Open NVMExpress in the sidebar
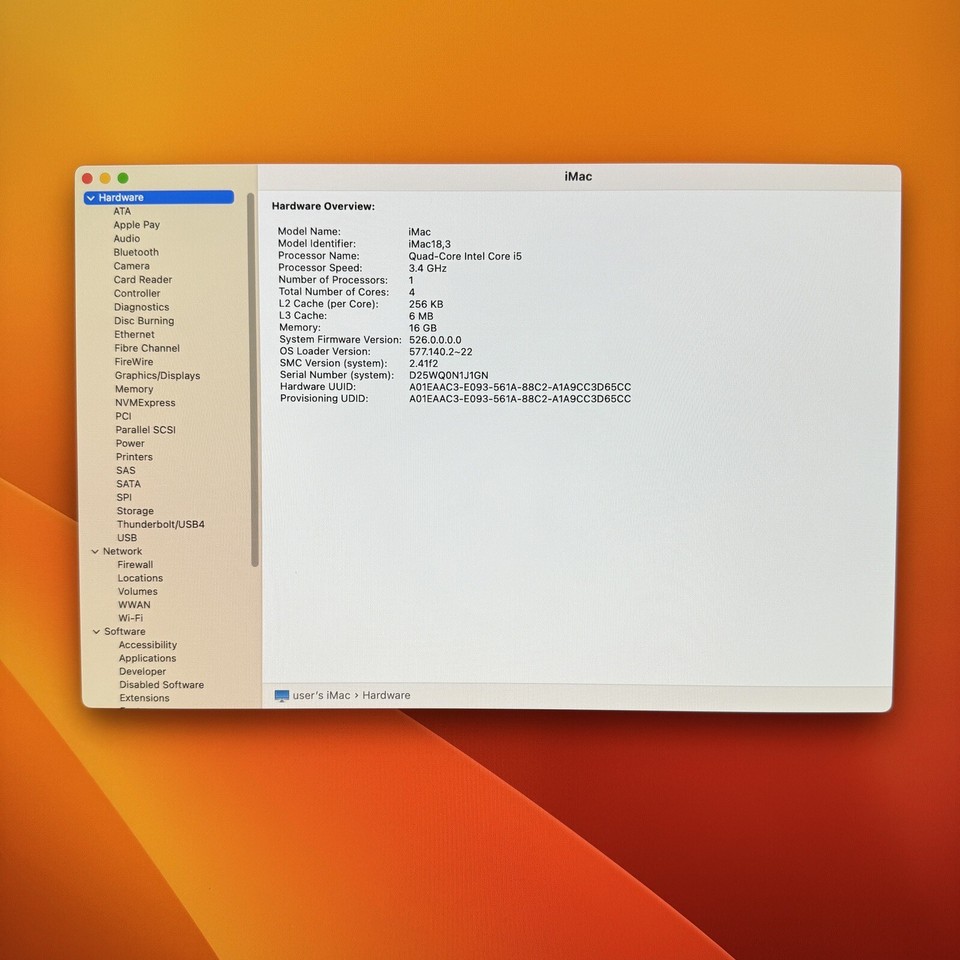The image size is (960, 960). [x=145, y=403]
